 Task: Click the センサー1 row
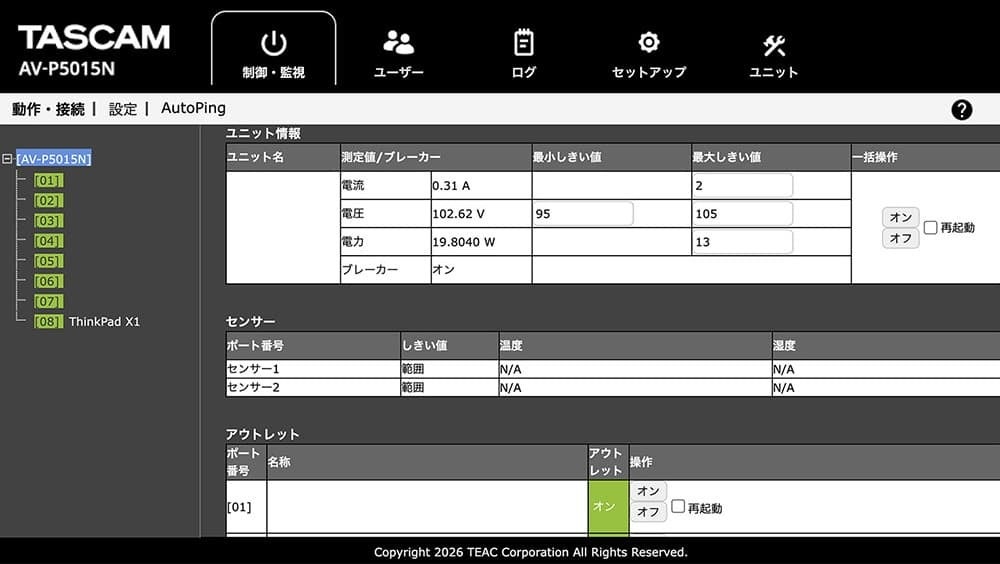tap(612, 369)
